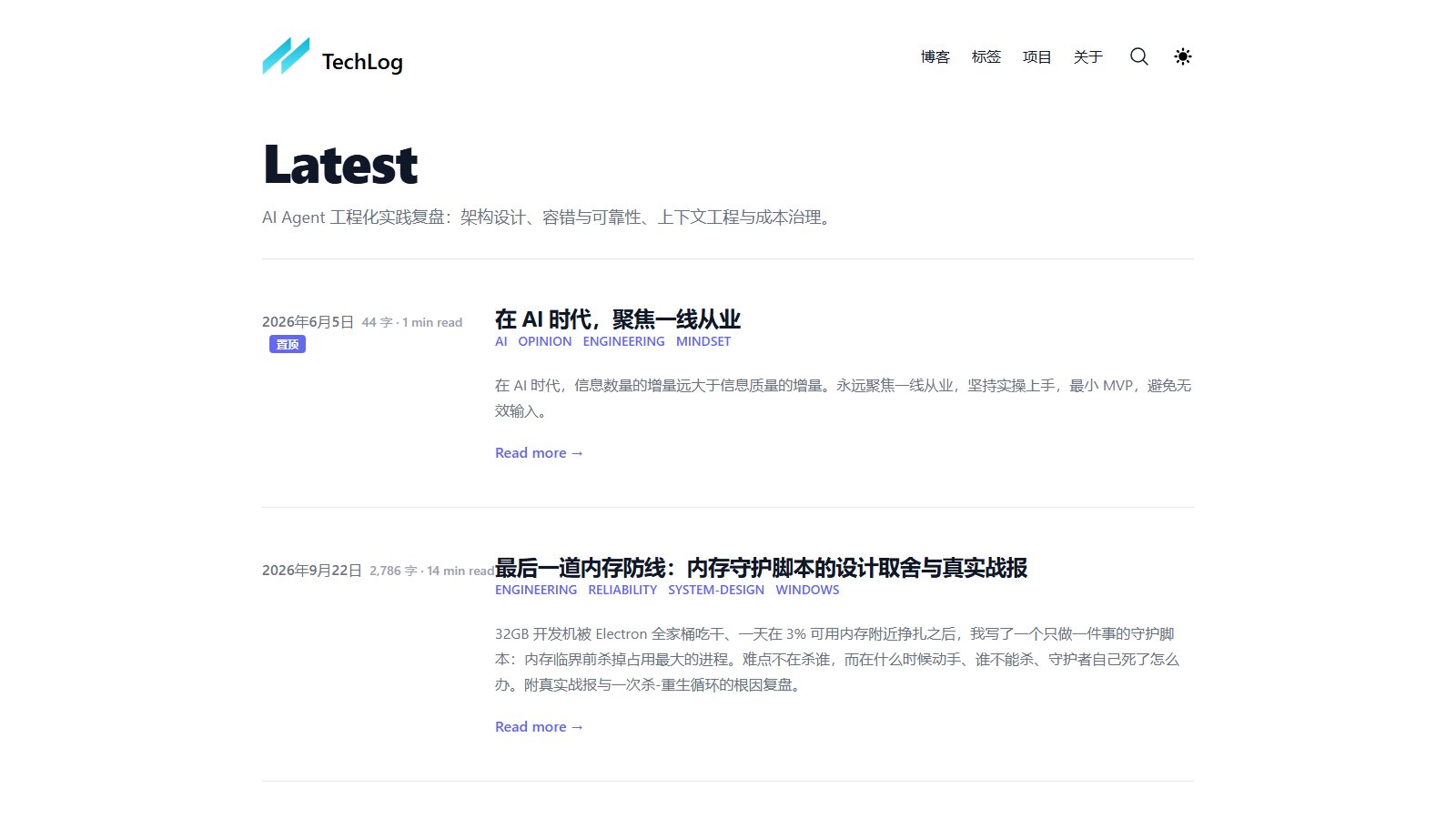Click the date 2026年9月22日
Image resolution: width=1456 pixels, height=819 pixels.
(x=312, y=571)
